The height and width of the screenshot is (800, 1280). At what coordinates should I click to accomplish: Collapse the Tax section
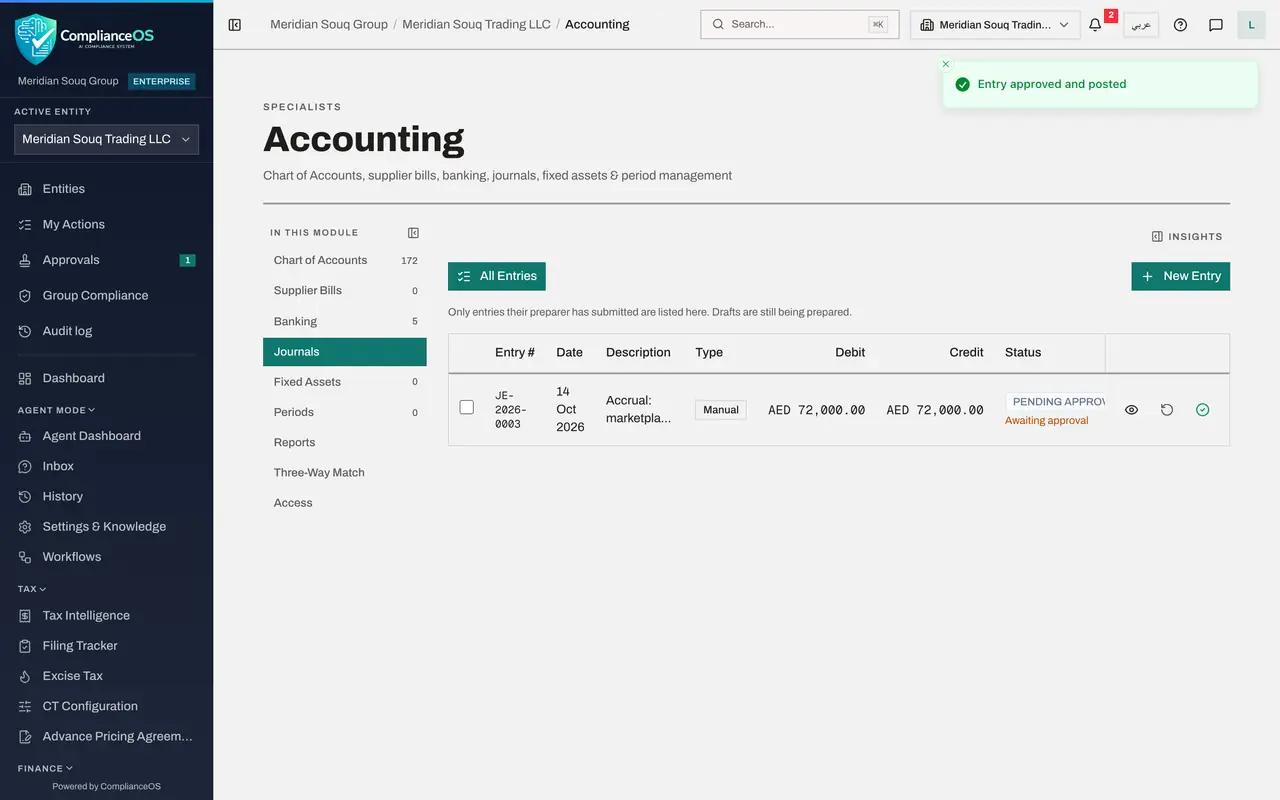point(32,589)
